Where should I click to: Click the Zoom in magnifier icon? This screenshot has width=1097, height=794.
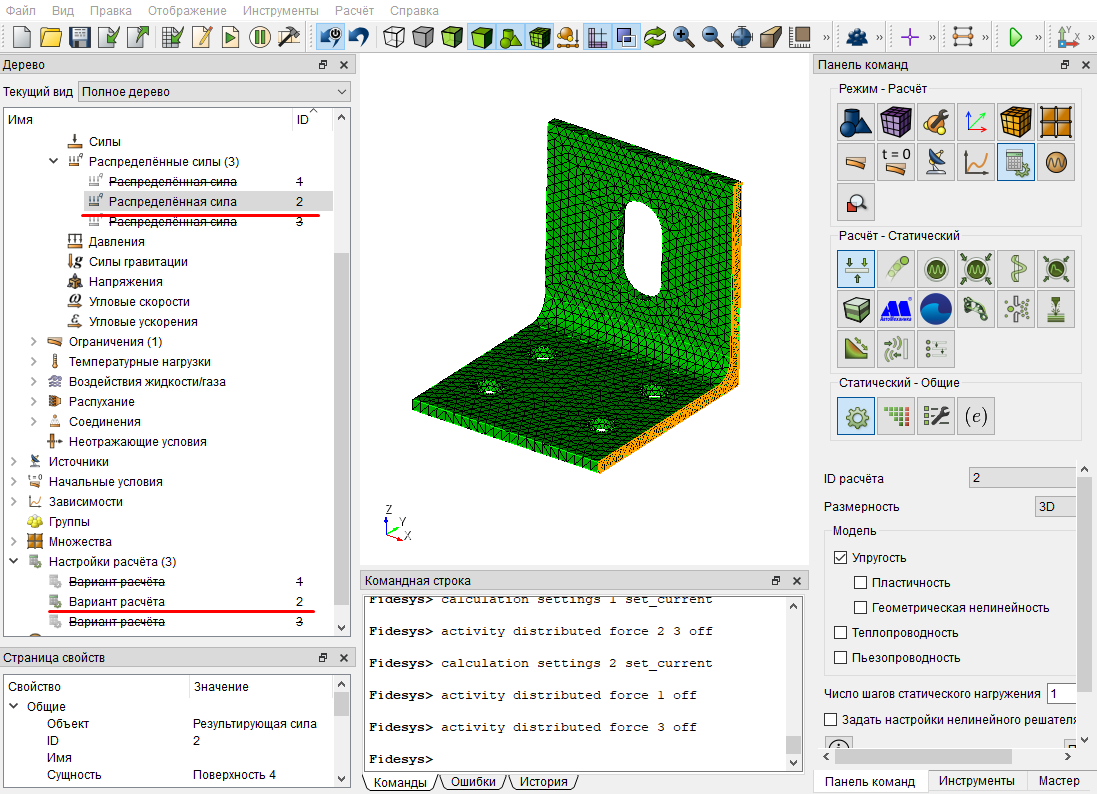684,36
